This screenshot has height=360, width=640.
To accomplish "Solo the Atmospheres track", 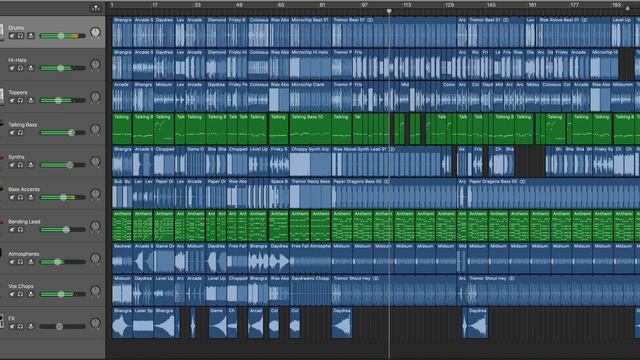I will pos(20,262).
